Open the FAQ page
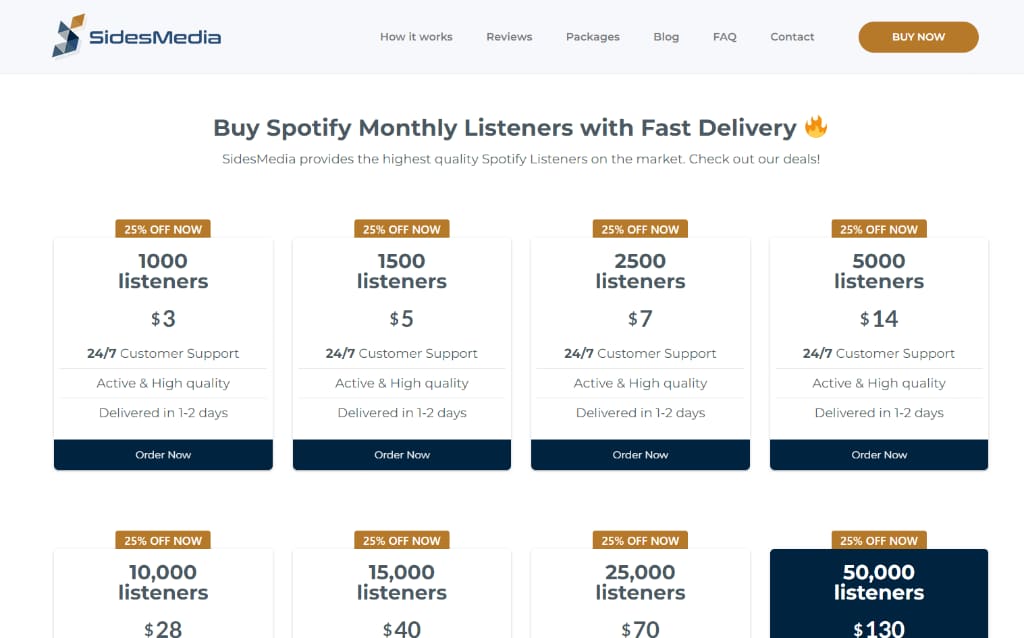This screenshot has height=638, width=1024. point(724,37)
